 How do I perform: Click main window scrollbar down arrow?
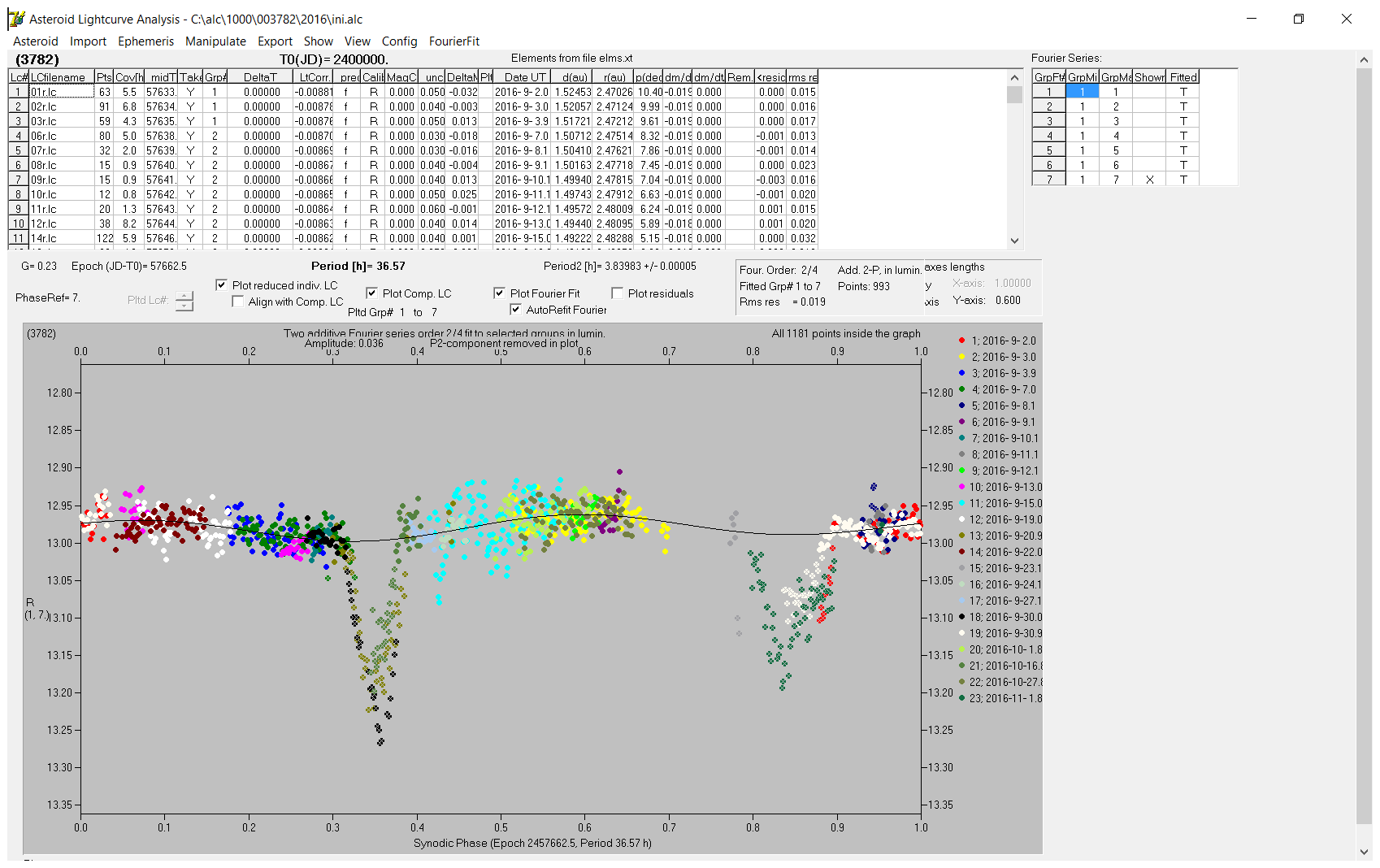pos(1364,852)
